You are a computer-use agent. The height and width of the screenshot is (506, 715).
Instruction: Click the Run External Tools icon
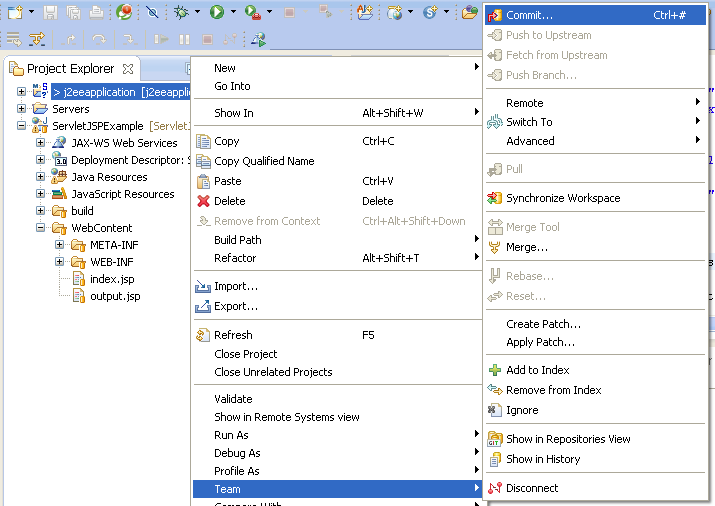point(253,12)
